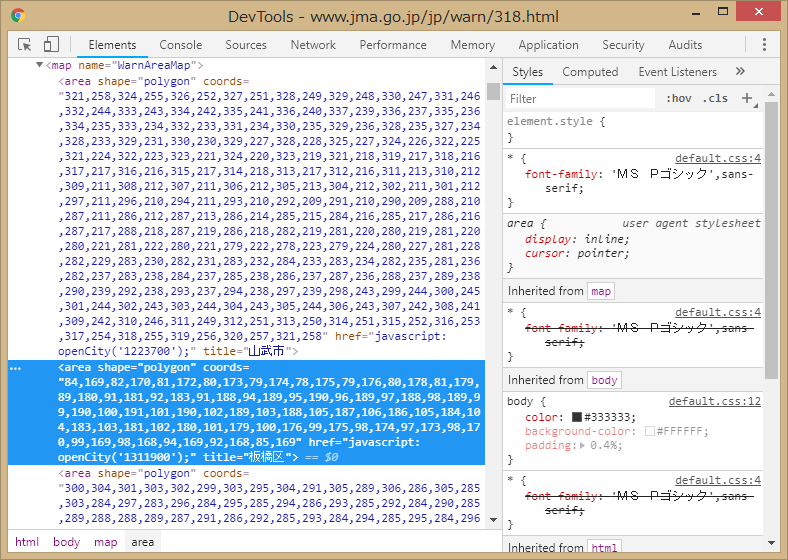Toggle the :hov element state panel

click(679, 98)
